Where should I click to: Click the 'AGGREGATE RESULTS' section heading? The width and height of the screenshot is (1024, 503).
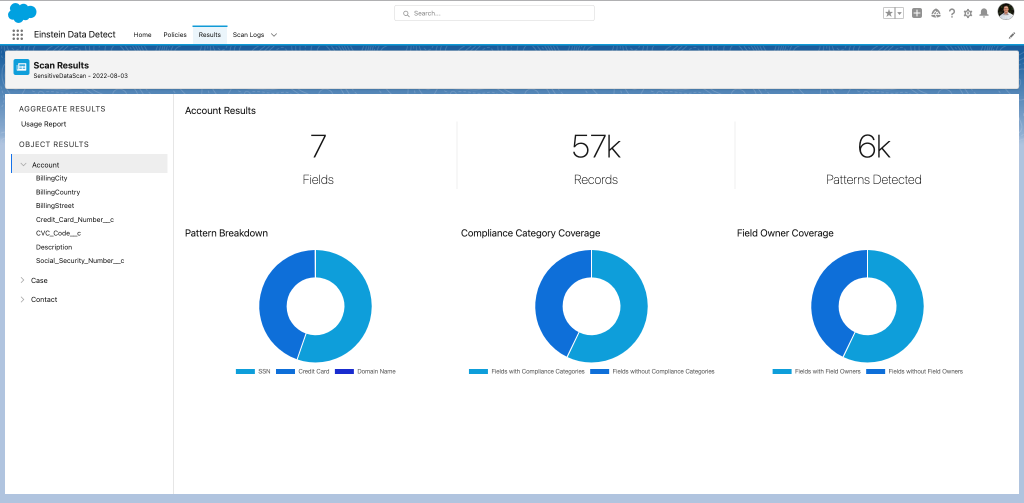coord(62,109)
